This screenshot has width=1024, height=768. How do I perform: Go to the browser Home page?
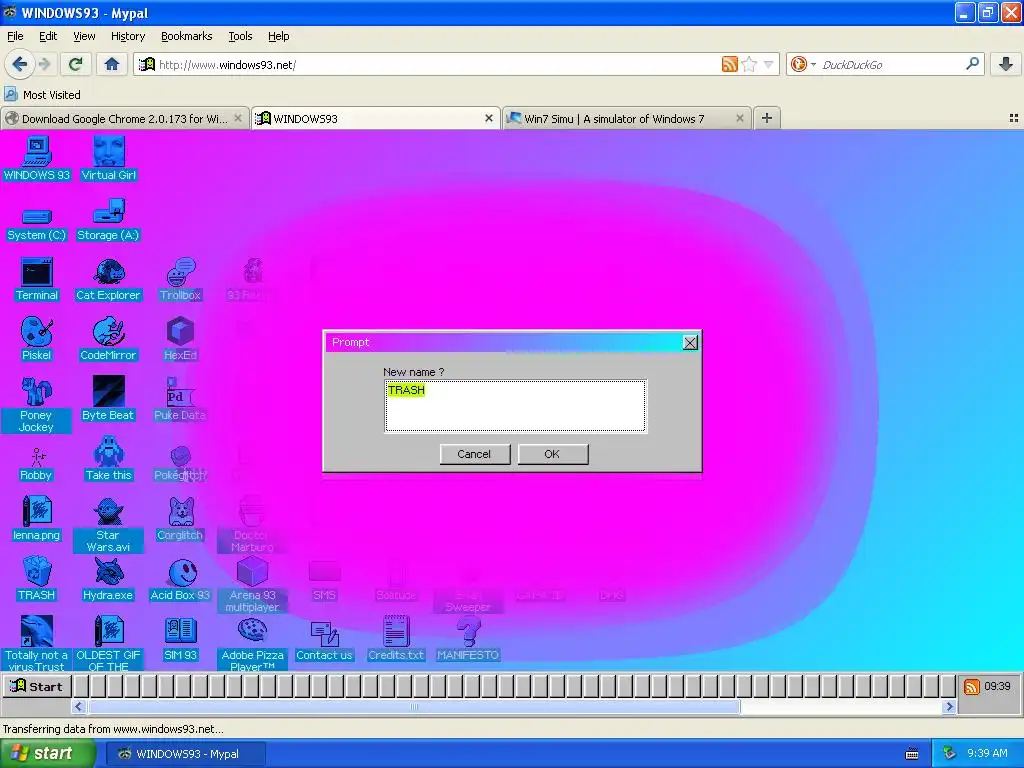click(x=112, y=64)
